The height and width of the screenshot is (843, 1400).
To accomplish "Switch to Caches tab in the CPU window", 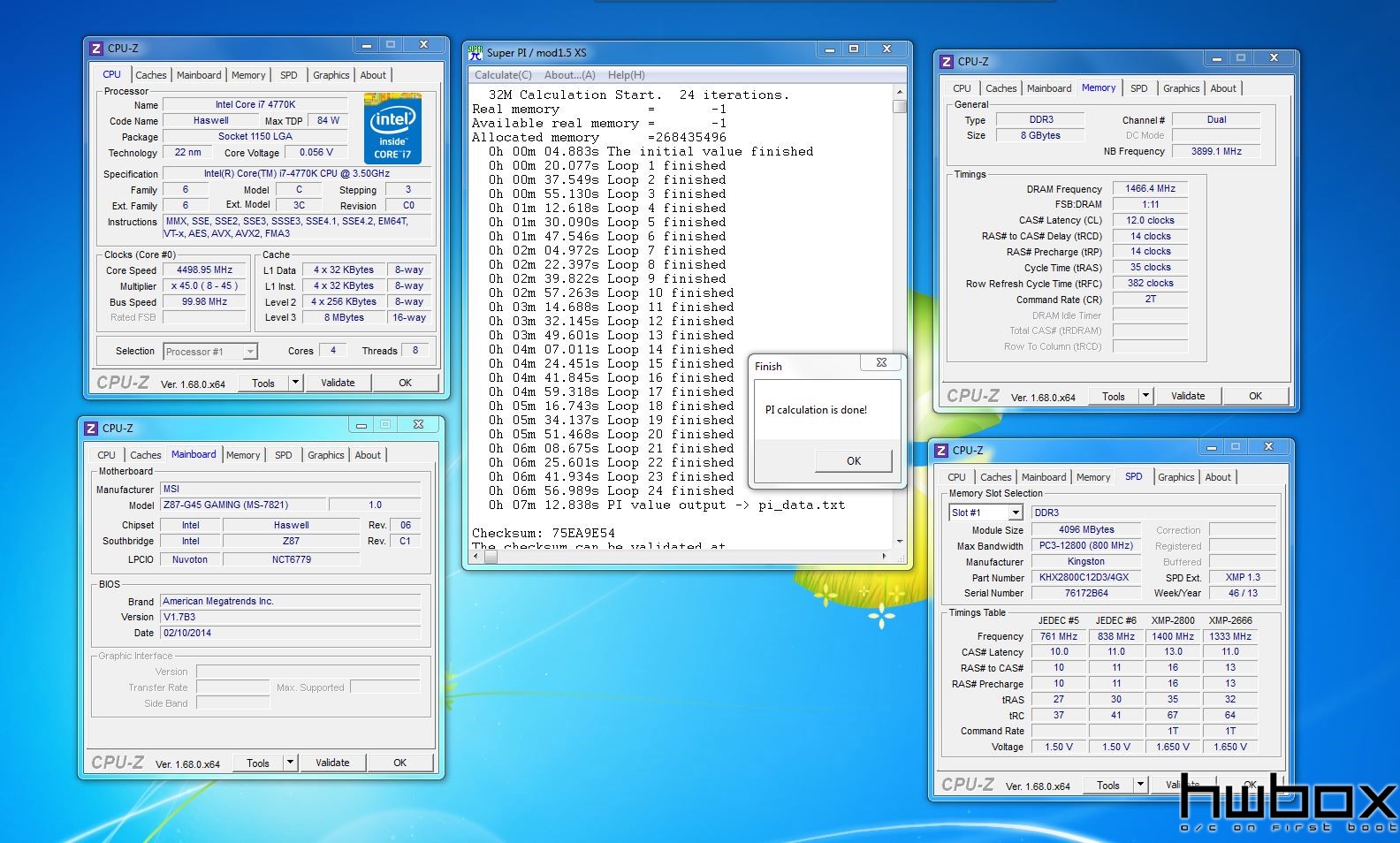I will click(x=150, y=75).
